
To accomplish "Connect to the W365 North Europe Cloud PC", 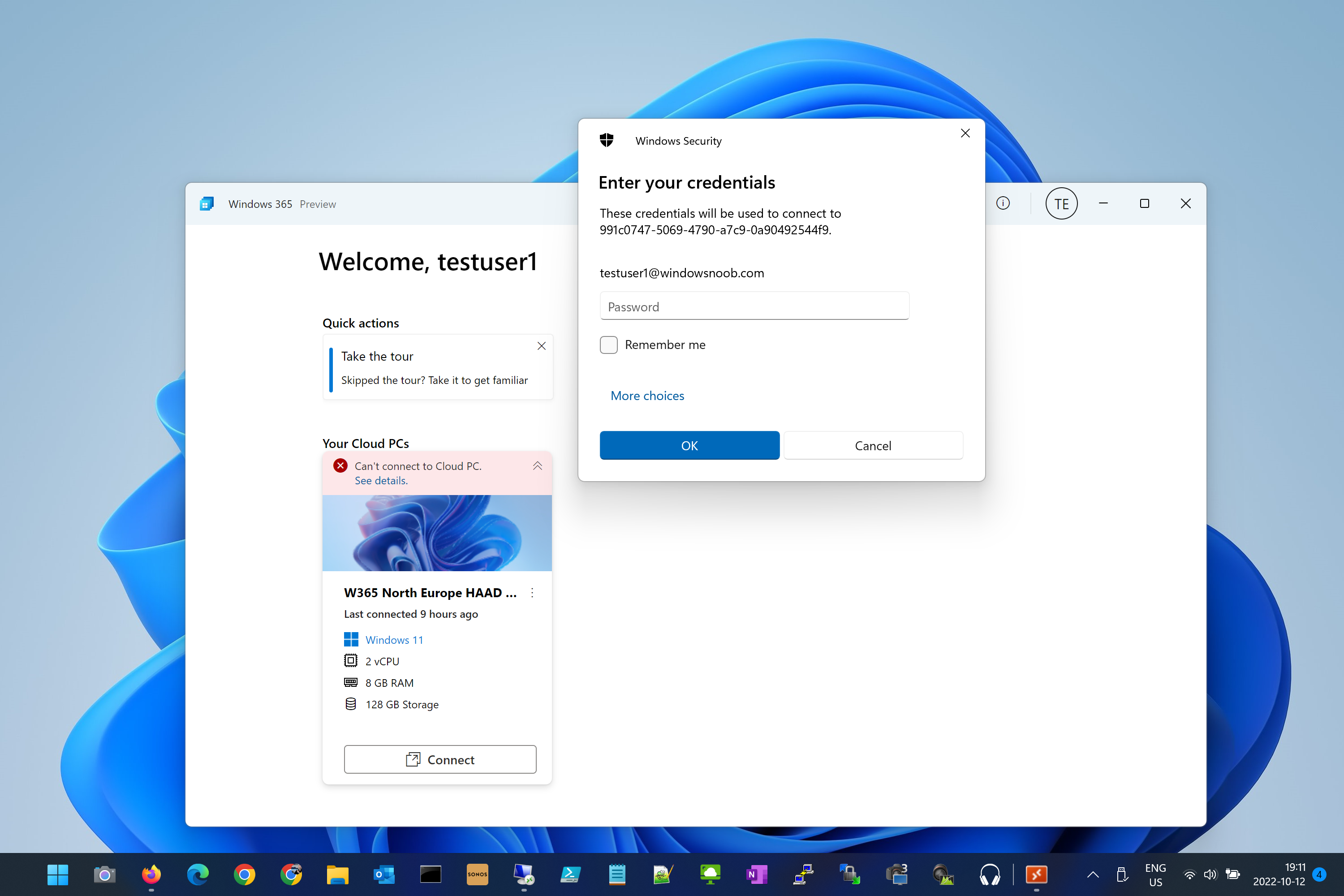I will 440,759.
